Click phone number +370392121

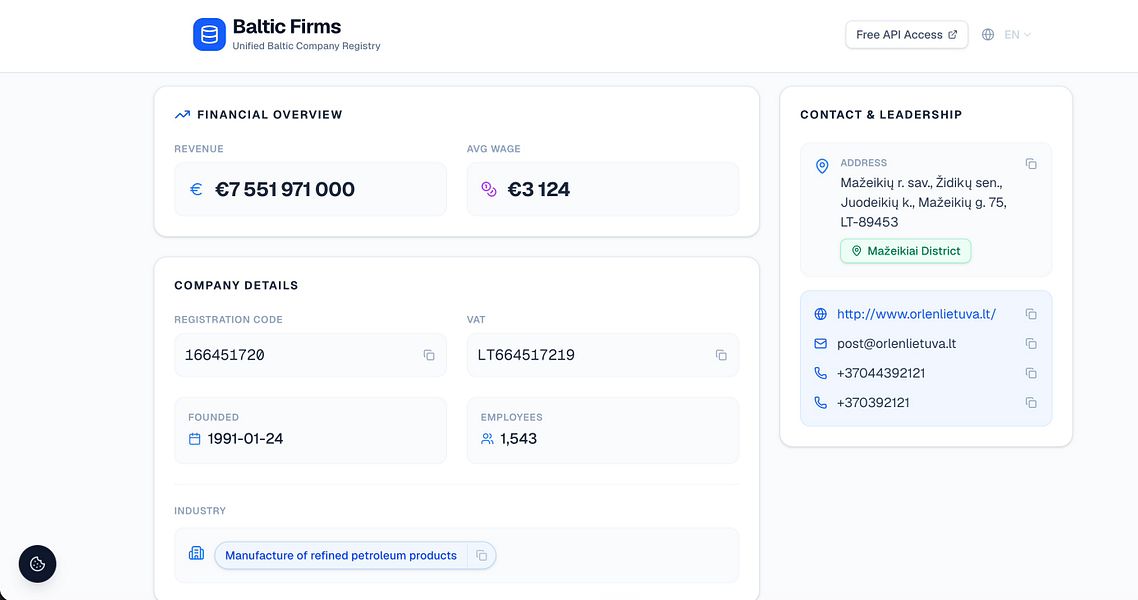pos(873,403)
